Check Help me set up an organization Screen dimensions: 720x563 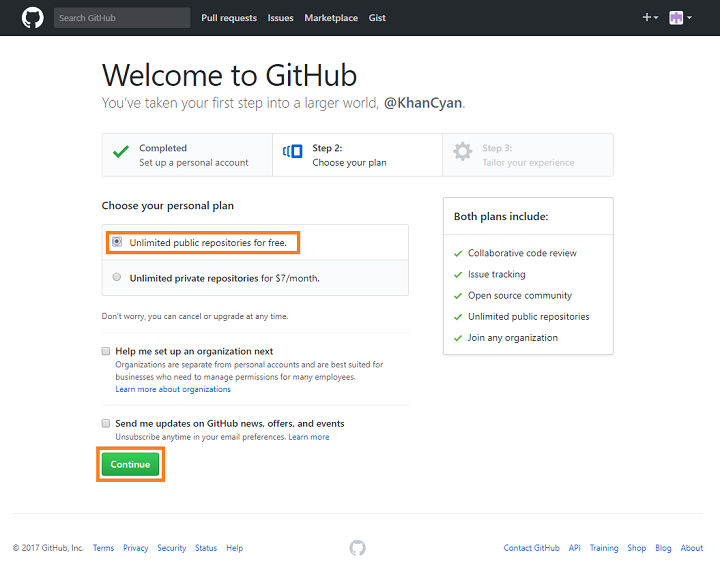coord(106,351)
